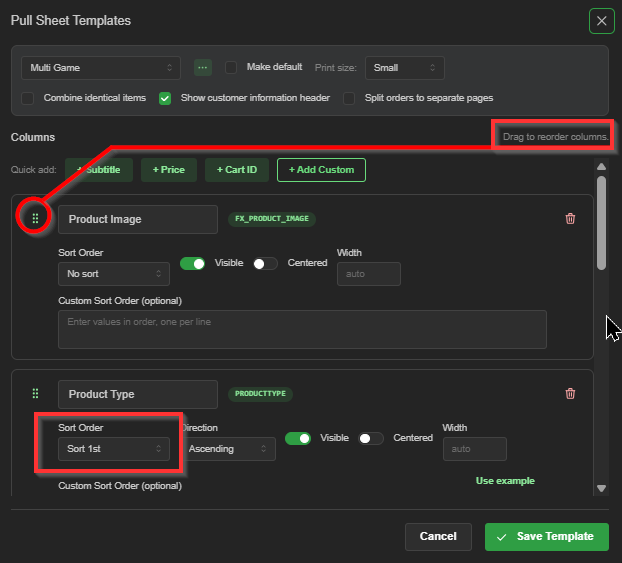Toggle Centered switch for Product Type
The height and width of the screenshot is (563, 622).
[371, 438]
